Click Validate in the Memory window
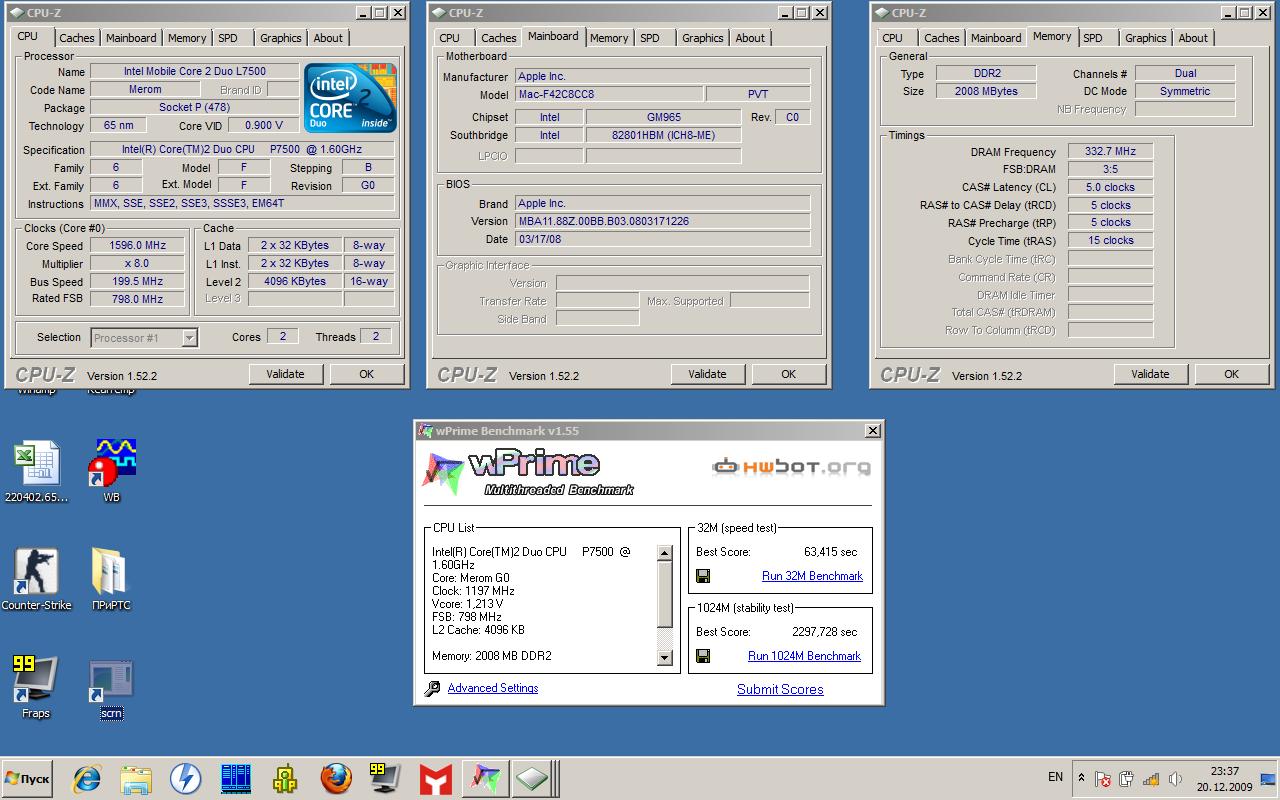Screen dimensions: 1280x800 (x=1150, y=374)
